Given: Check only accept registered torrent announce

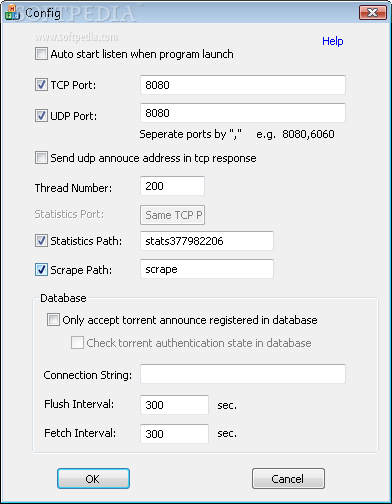Looking at the screenshot, I should click(x=53, y=320).
